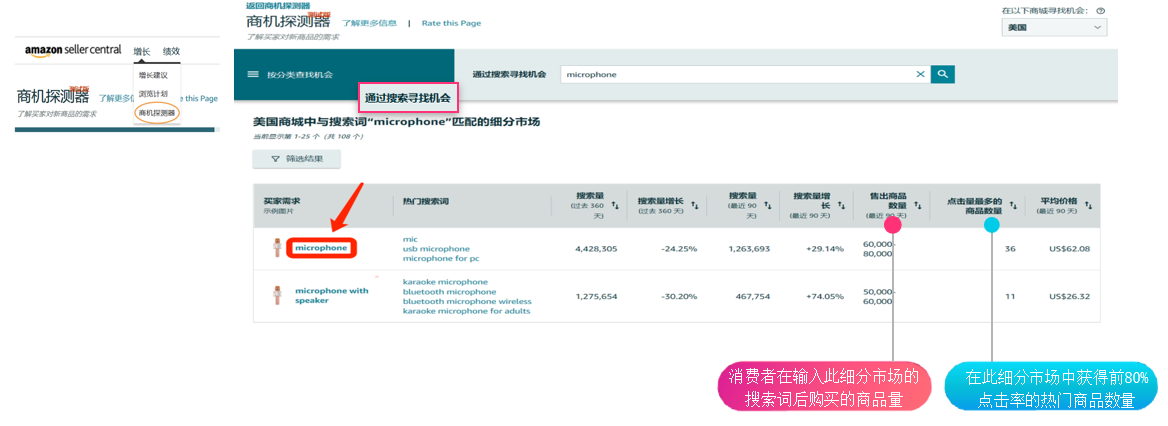Open the microphone niche link
Viewport: 1168px width, 426px height.
pos(320,247)
